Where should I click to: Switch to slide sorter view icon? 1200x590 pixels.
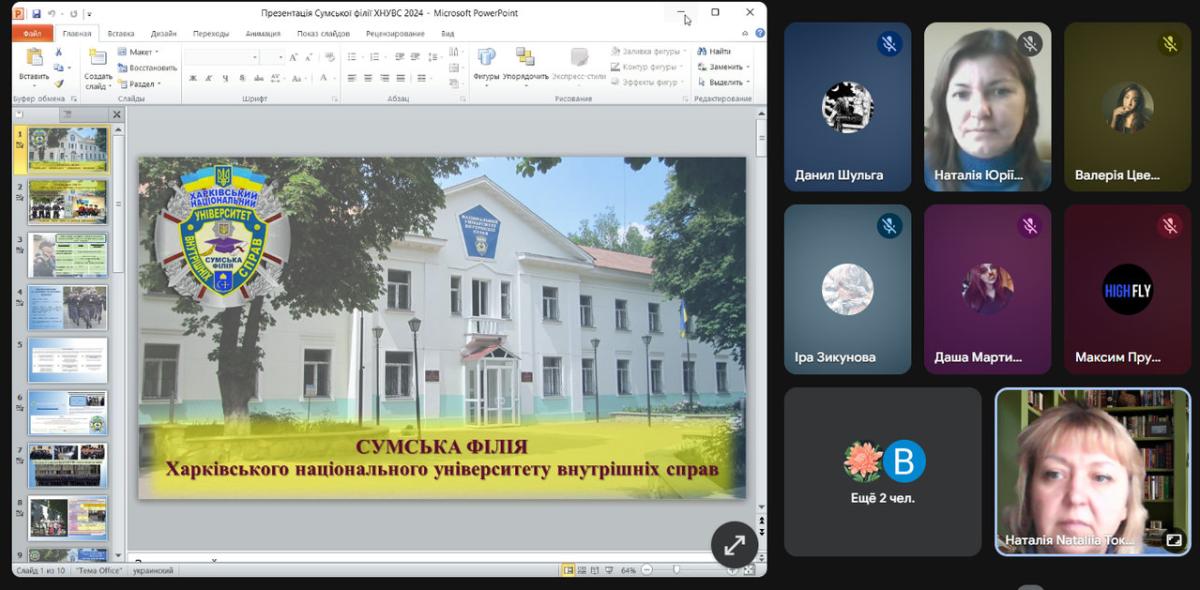tap(584, 570)
